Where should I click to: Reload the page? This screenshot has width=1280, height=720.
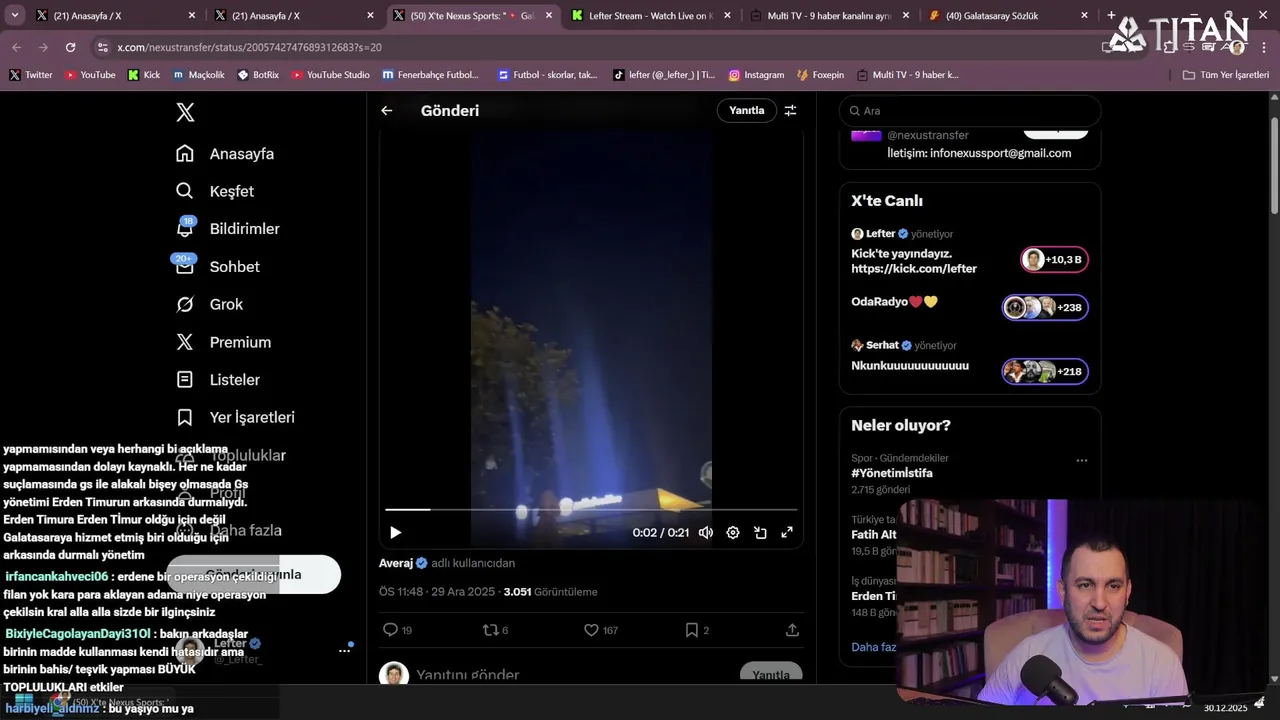click(x=70, y=47)
